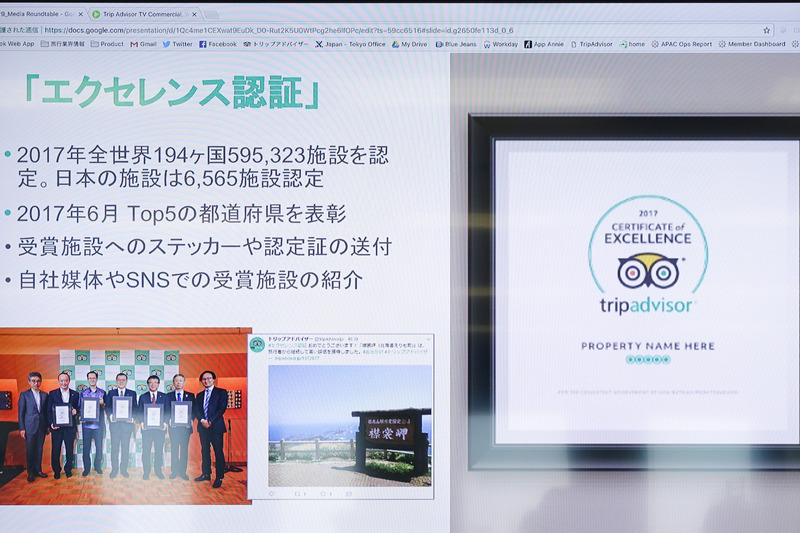Open the Blue Jeans bookmark

pos(456,44)
